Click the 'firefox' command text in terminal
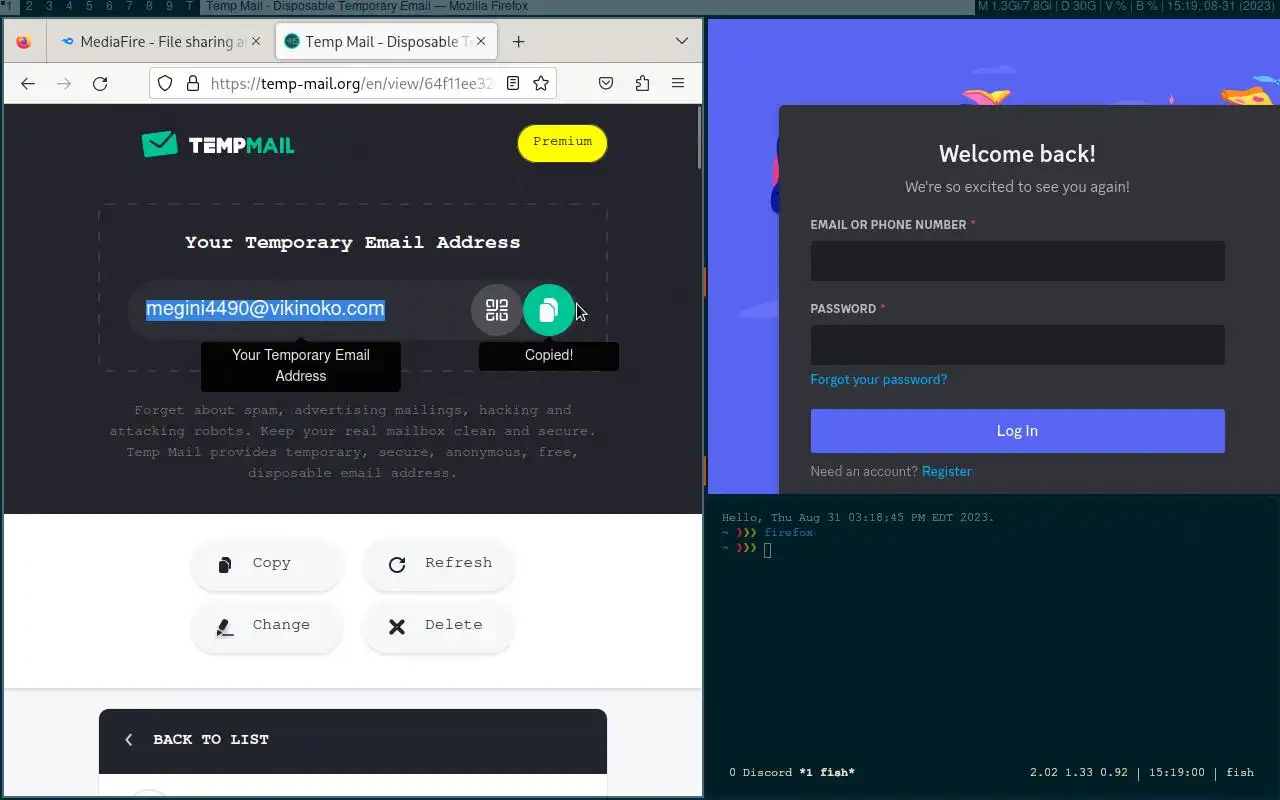Viewport: 1280px width, 800px height. coord(789,533)
